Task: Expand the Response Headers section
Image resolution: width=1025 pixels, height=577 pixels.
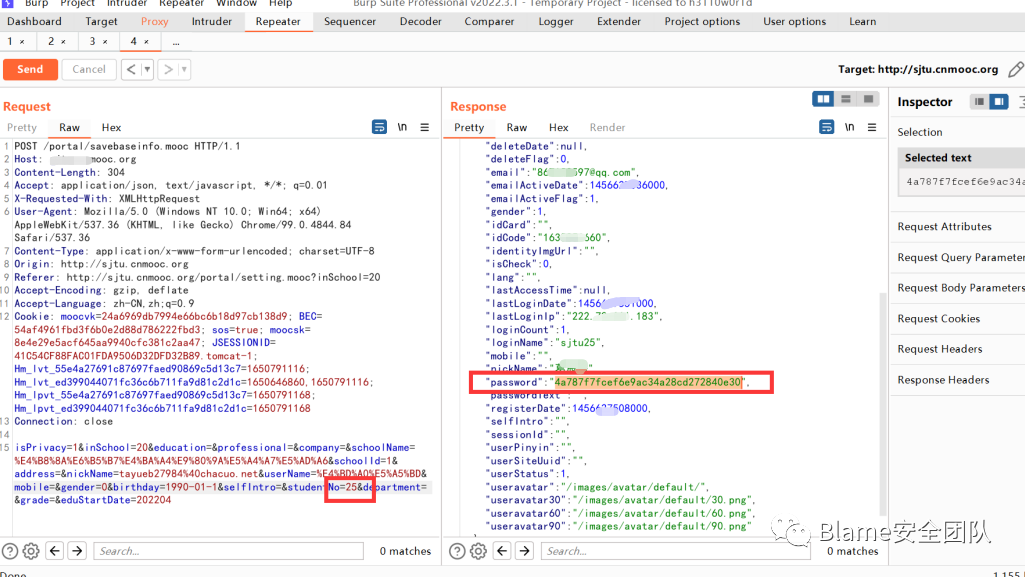Action: coord(942,380)
